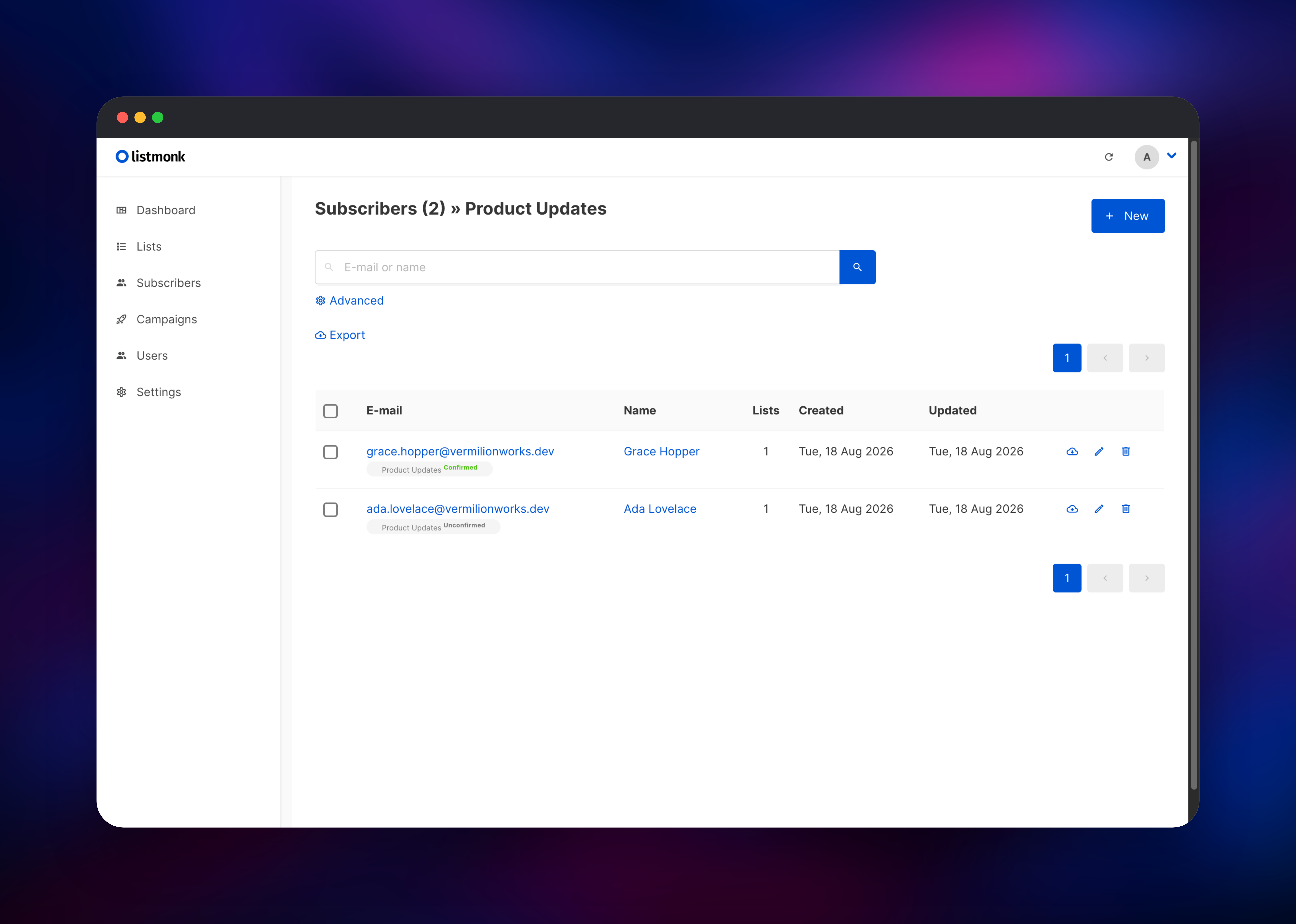Screen dimensions: 1296x924
Task: Click the Dashboard sidebar icon
Action: 121,211
